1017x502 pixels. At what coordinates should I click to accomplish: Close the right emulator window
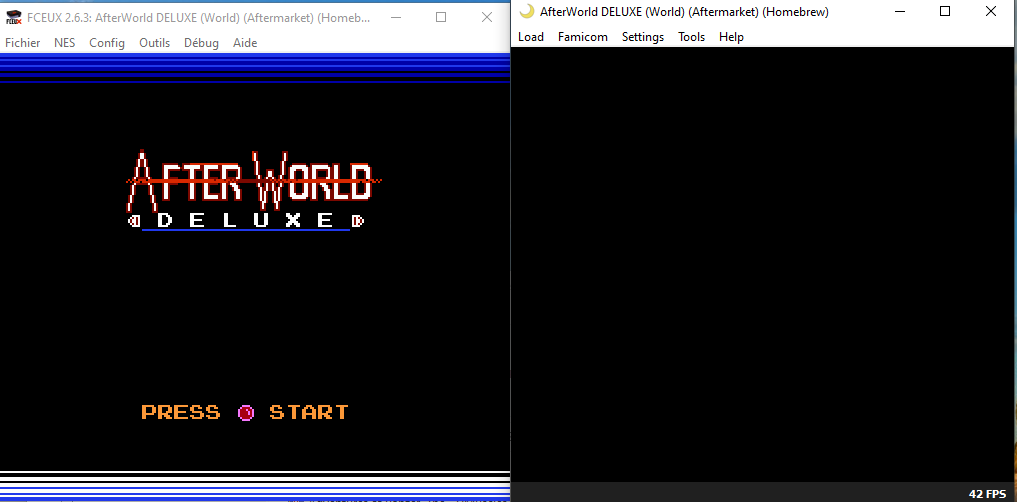point(990,11)
